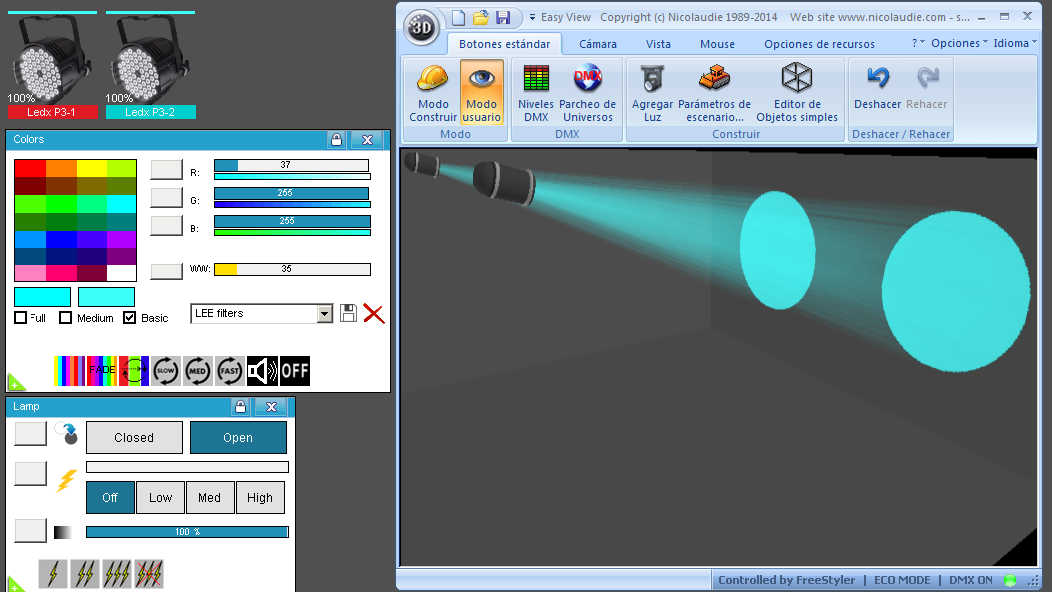Open Parcheo de Universos
The height and width of the screenshot is (592, 1052).
[x=587, y=93]
